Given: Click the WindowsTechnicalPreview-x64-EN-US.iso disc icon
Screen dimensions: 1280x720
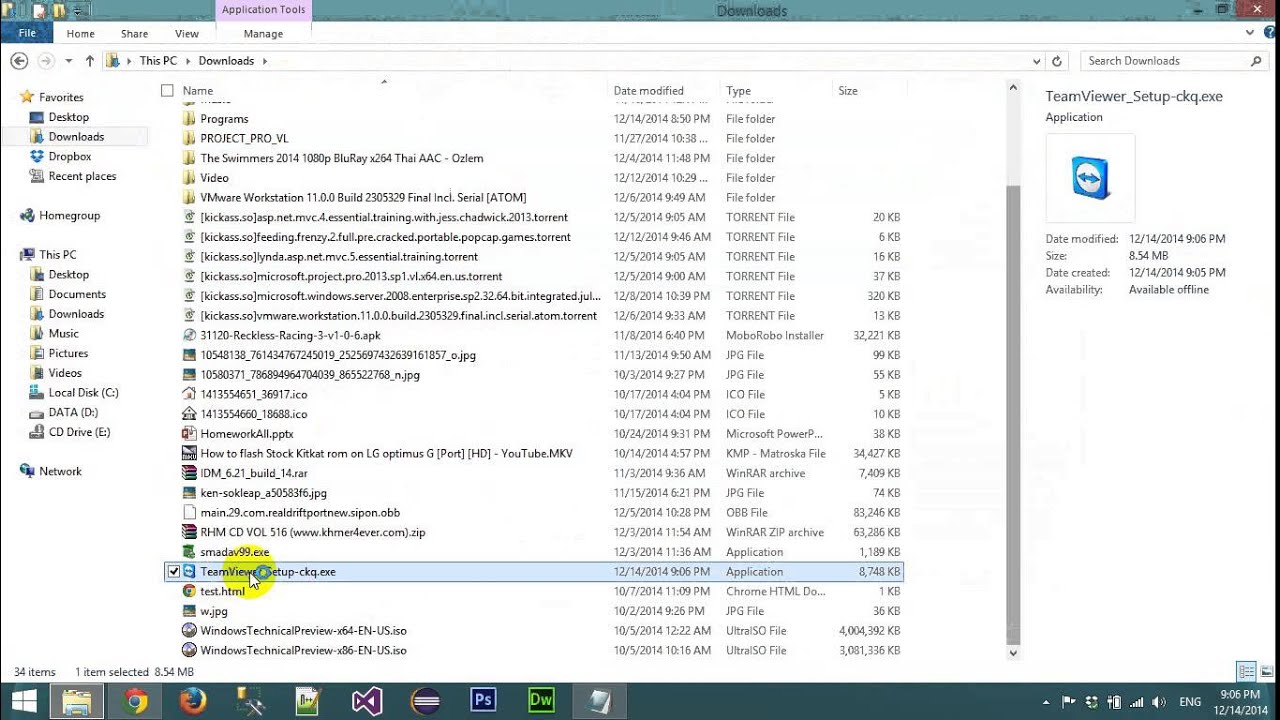Looking at the screenshot, I should pyautogui.click(x=190, y=631).
